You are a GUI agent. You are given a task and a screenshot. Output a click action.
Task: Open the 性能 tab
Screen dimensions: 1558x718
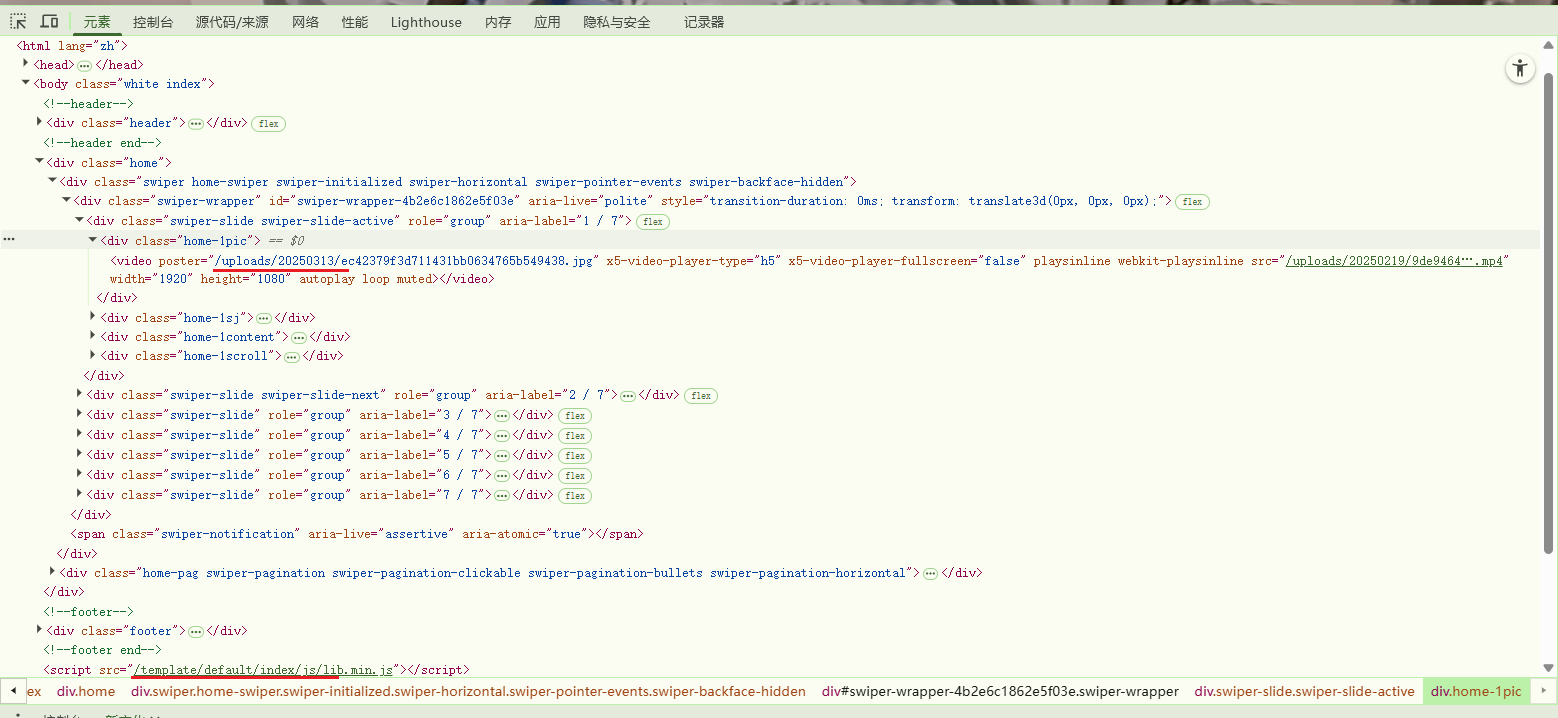click(355, 22)
